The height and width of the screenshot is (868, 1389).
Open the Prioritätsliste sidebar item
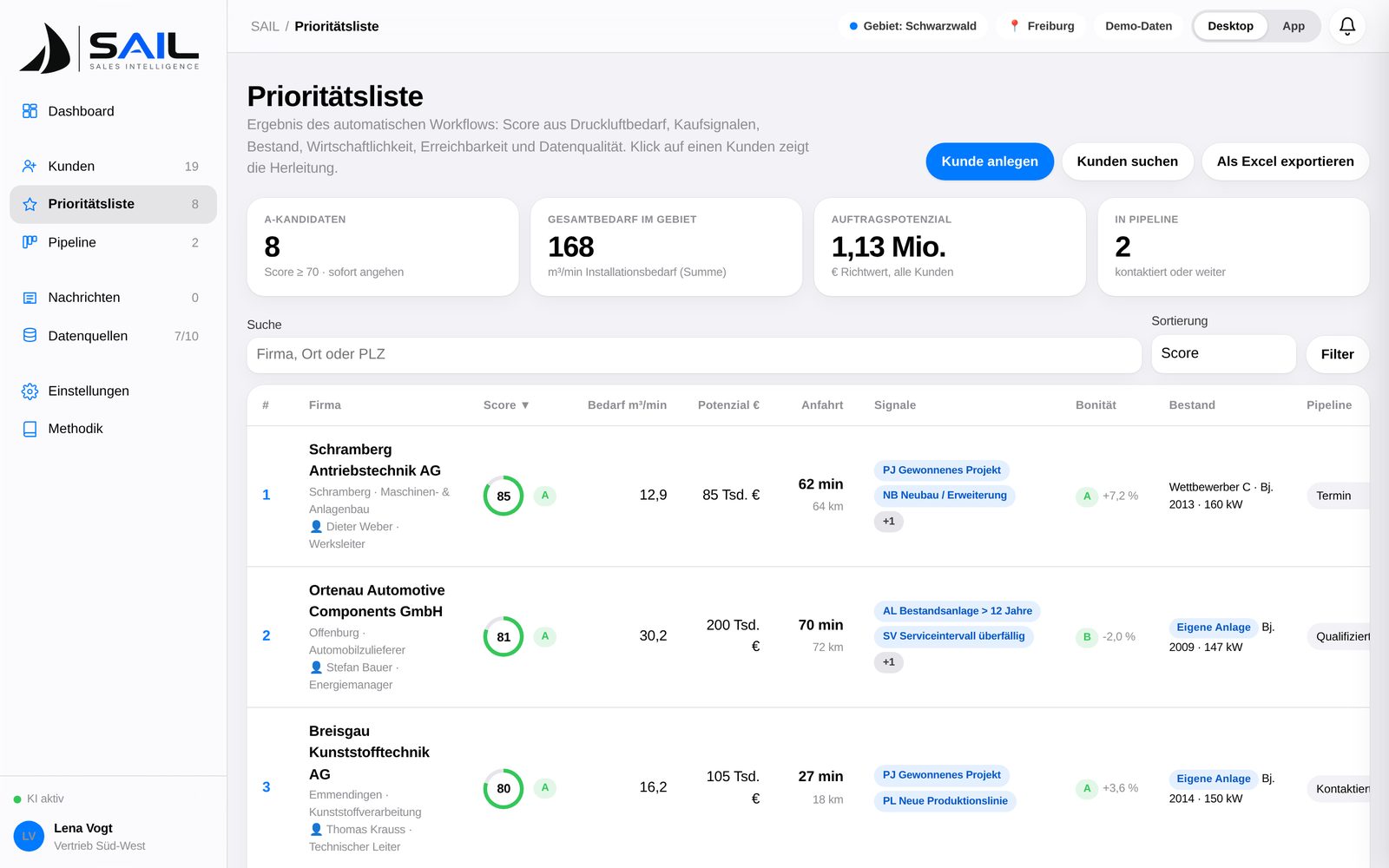tap(113, 204)
